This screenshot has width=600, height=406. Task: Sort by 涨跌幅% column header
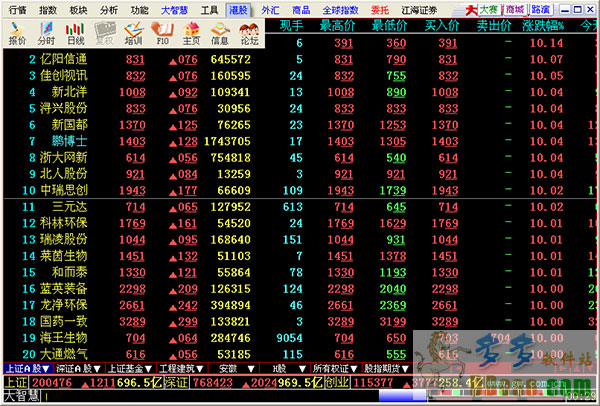click(543, 26)
